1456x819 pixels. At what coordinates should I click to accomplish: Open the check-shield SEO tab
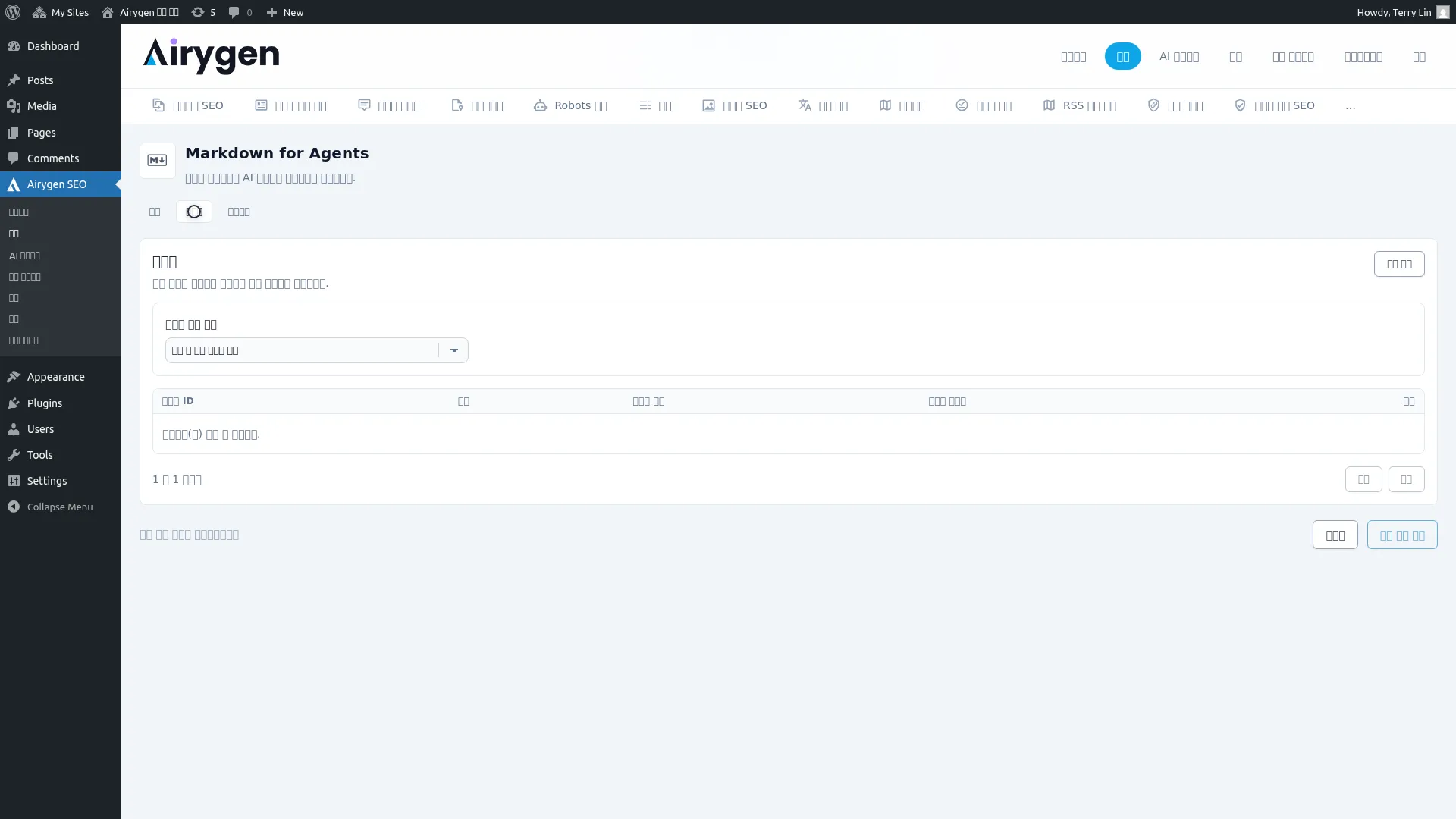tap(1274, 105)
